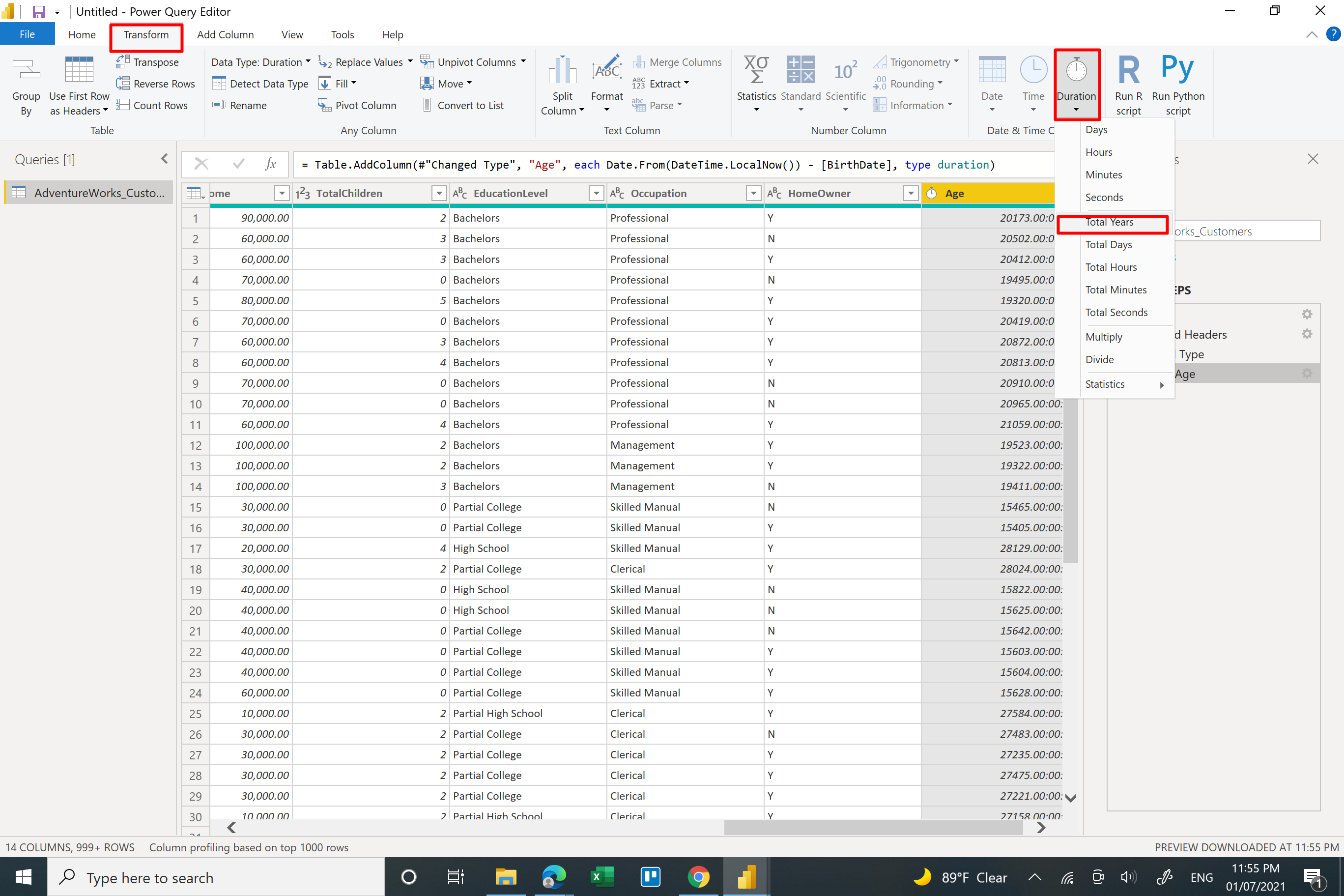The width and height of the screenshot is (1344, 896).
Task: Click scroll right arrow below grid
Action: click(1041, 827)
